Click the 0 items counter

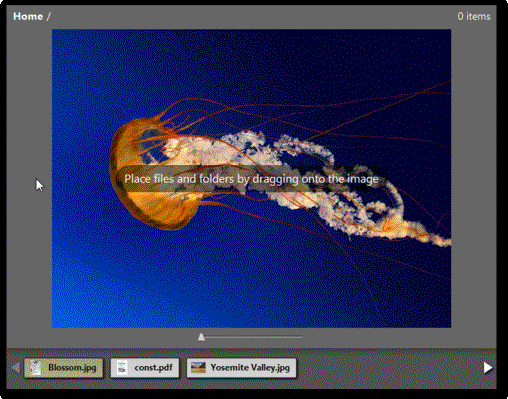[474, 16]
